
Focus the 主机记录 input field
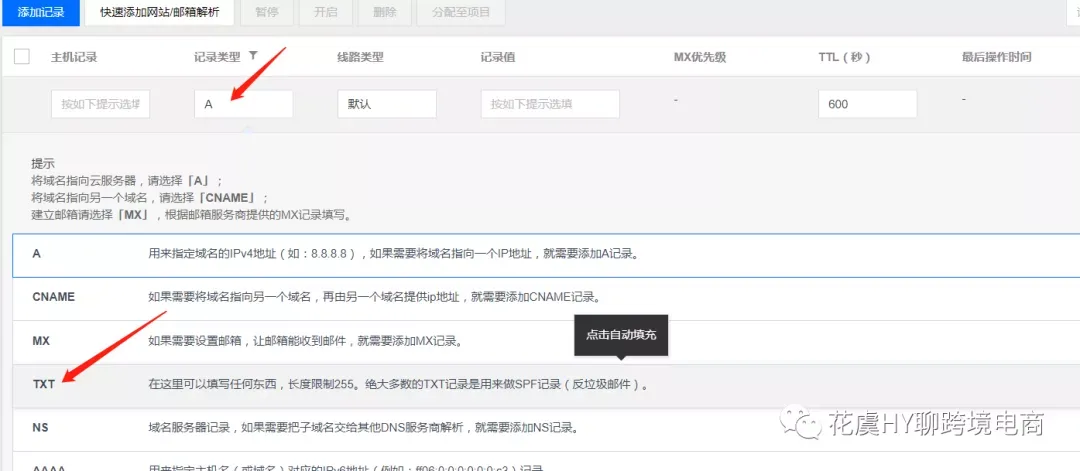click(x=101, y=104)
